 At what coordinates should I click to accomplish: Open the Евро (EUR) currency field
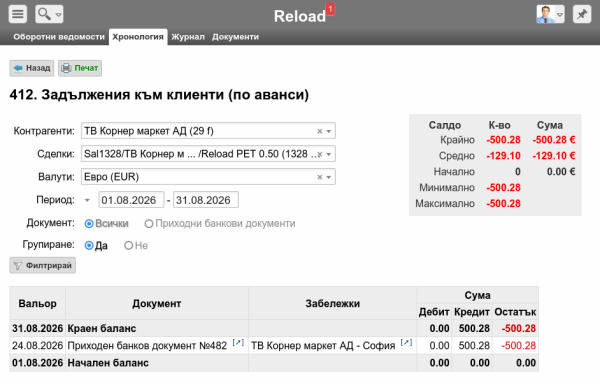click(x=208, y=177)
